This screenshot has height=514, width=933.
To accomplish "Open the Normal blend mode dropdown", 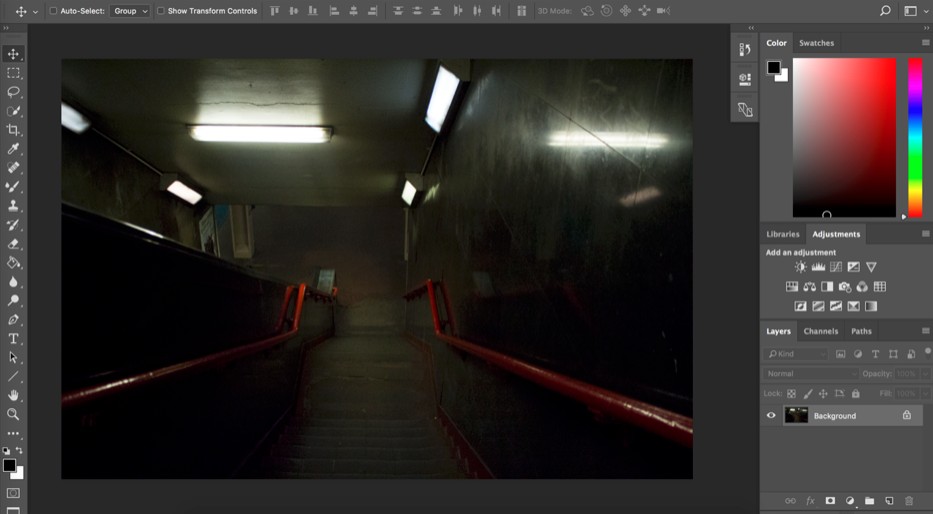I will click(810, 374).
